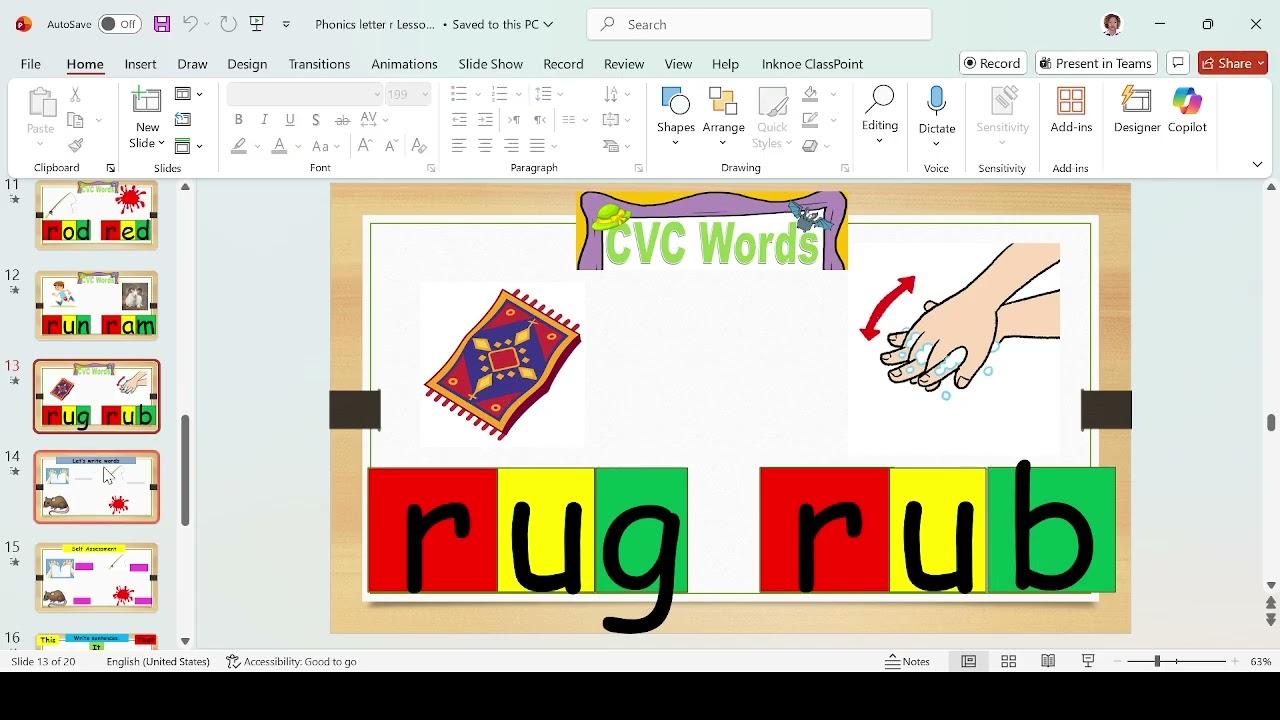
Task: Toggle Italic formatting
Action: click(264, 120)
